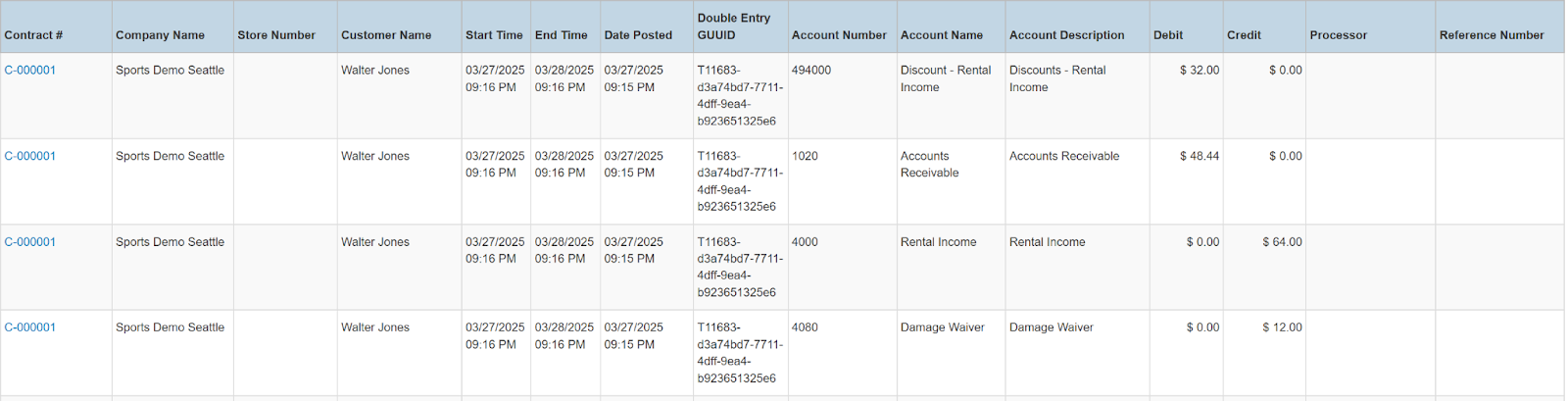Click the Account Description column header
The width and height of the screenshot is (1568, 401).
click(1066, 35)
